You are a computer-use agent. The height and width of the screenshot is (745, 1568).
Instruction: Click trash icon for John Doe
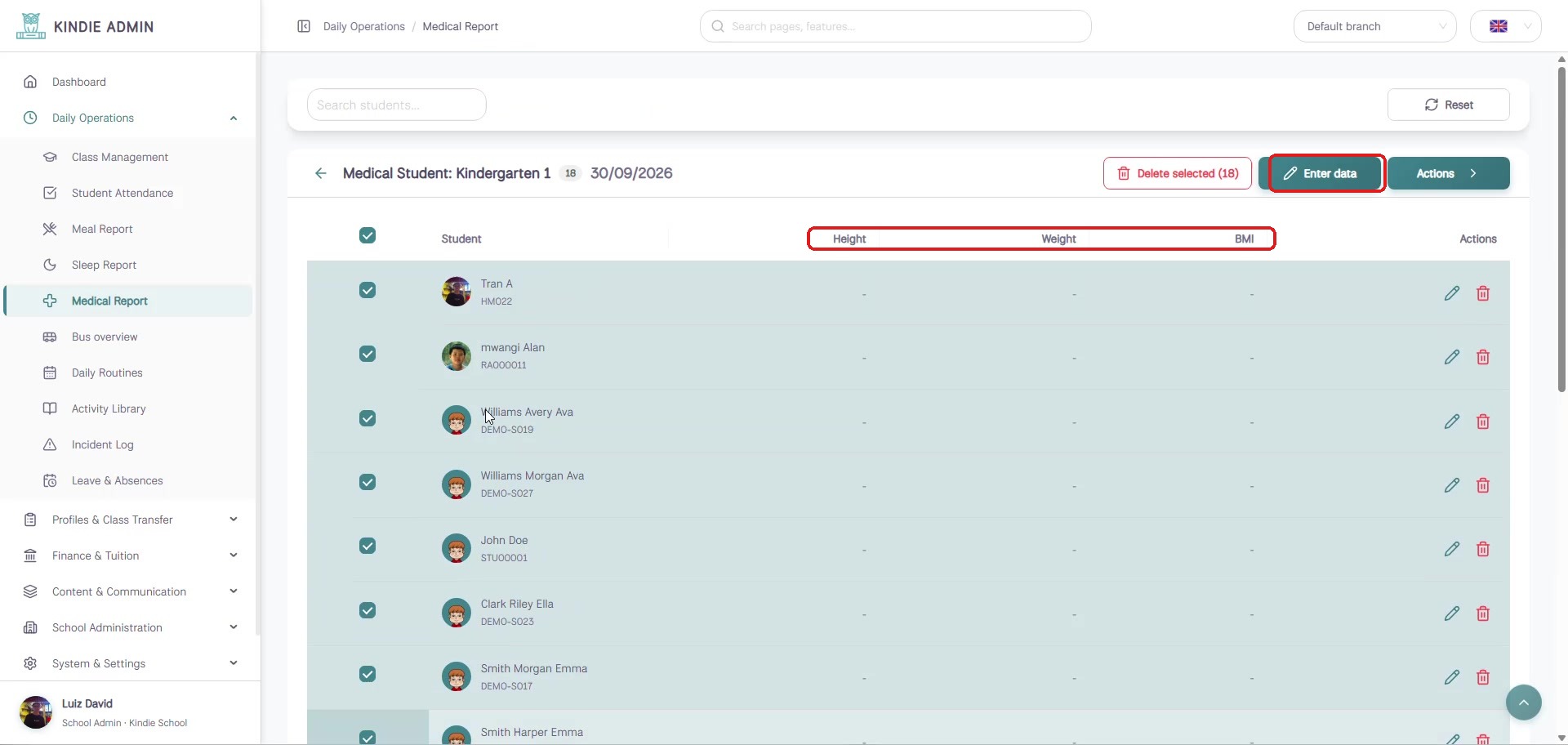pyautogui.click(x=1483, y=549)
